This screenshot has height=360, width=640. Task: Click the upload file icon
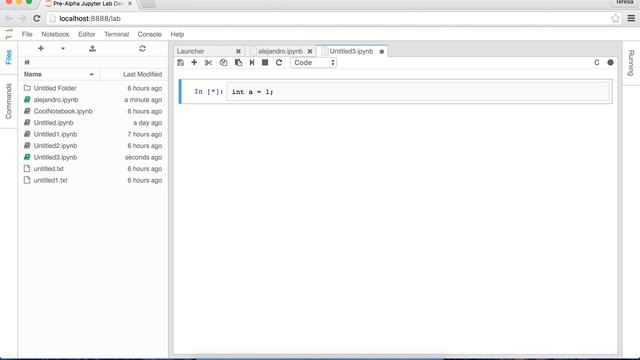[x=93, y=49]
